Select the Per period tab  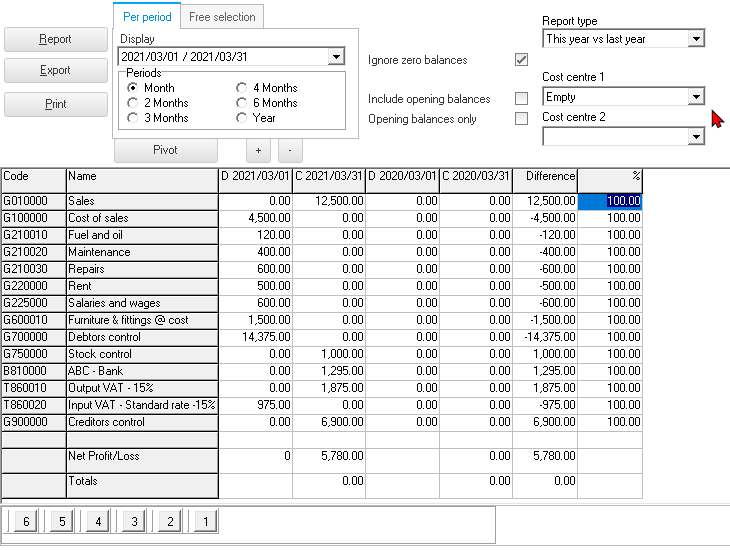(x=147, y=17)
